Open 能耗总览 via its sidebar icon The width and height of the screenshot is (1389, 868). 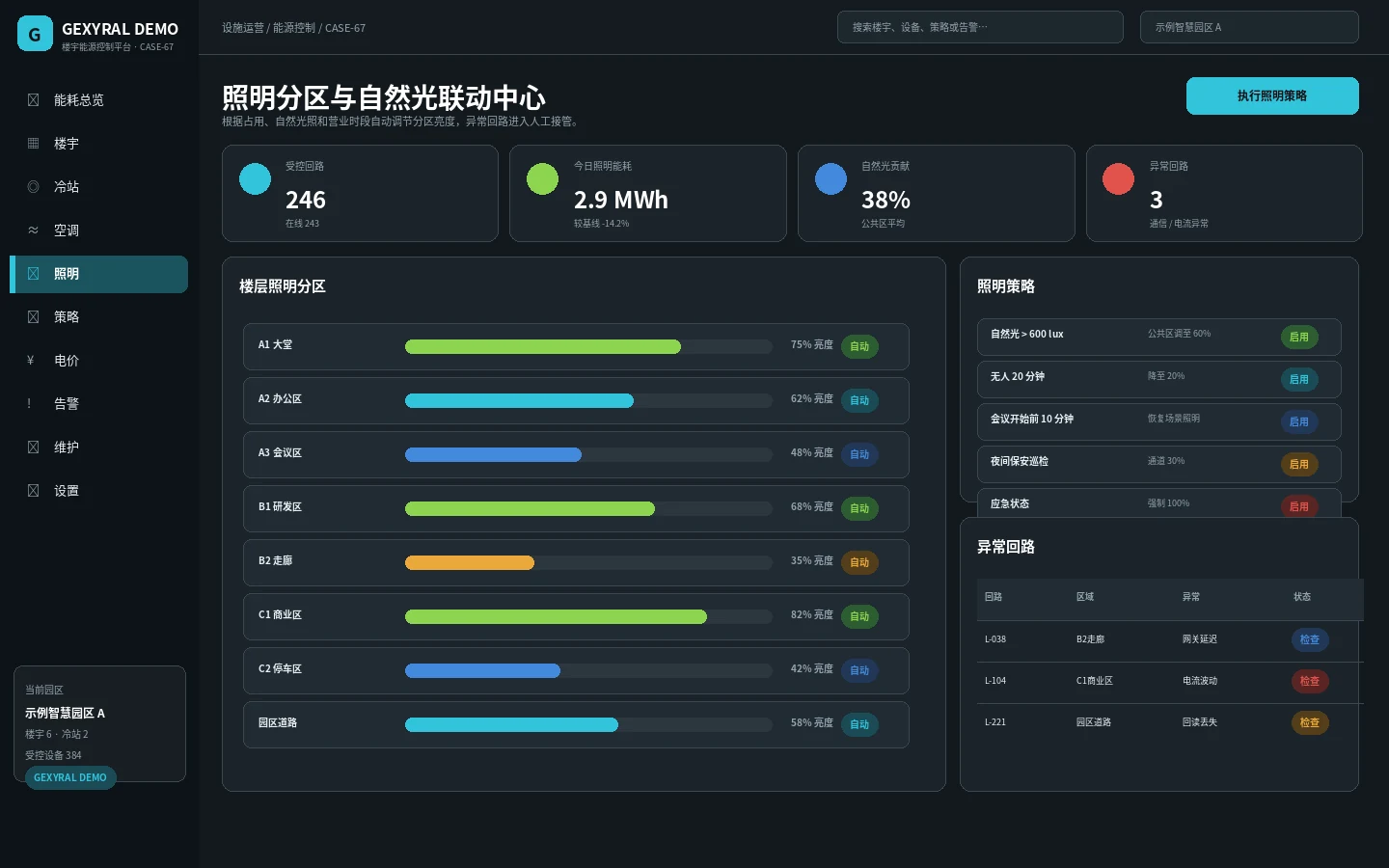(x=33, y=100)
